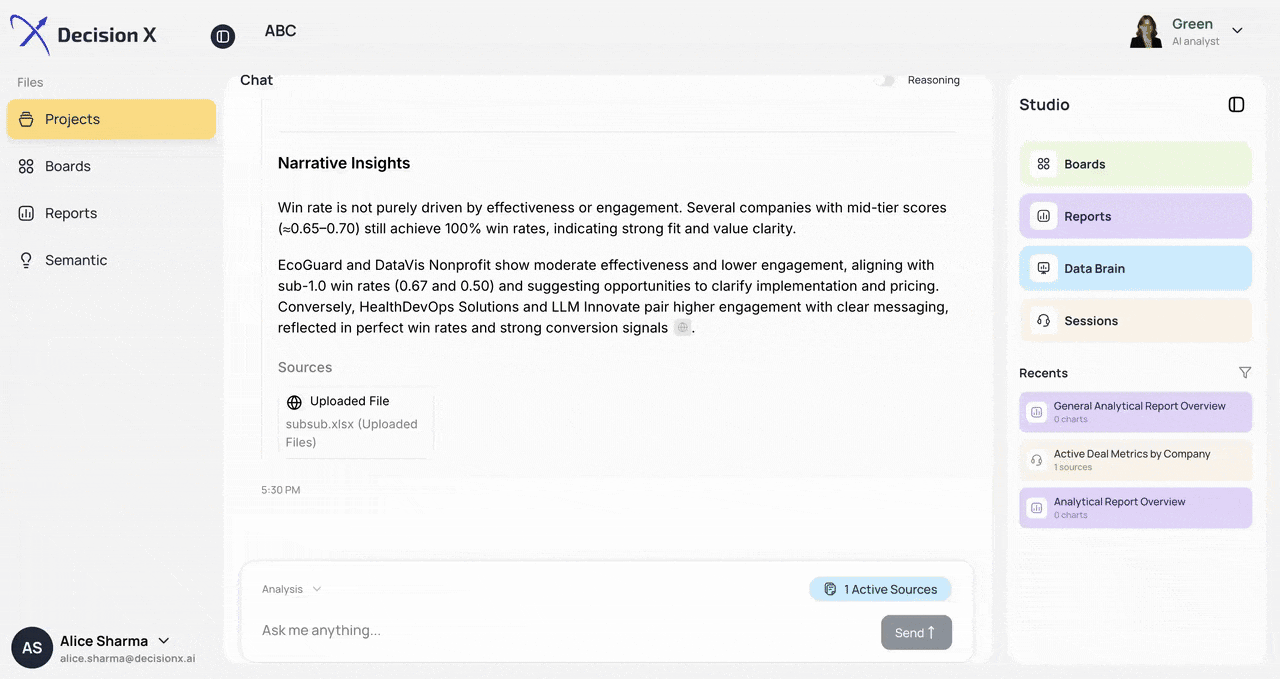Click the Sessions headphones icon in Studio
This screenshot has width=1280, height=679.
[1043, 320]
